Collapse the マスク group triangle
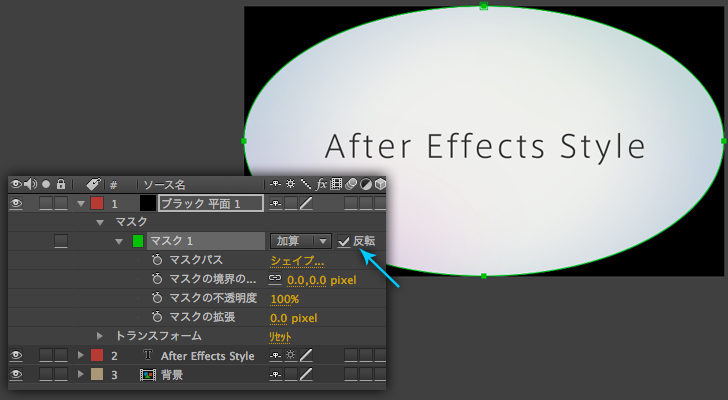 [100, 222]
